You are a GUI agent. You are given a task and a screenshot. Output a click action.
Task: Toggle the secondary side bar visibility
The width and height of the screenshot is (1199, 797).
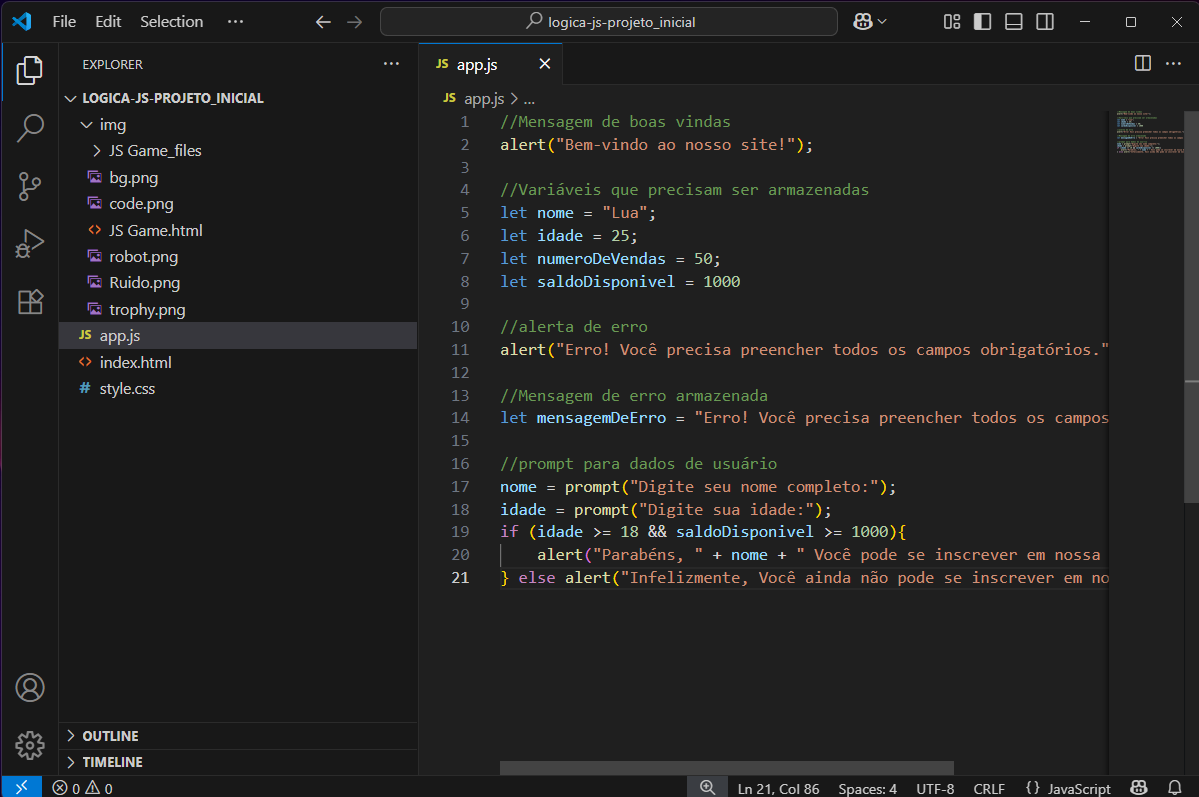(x=1045, y=22)
